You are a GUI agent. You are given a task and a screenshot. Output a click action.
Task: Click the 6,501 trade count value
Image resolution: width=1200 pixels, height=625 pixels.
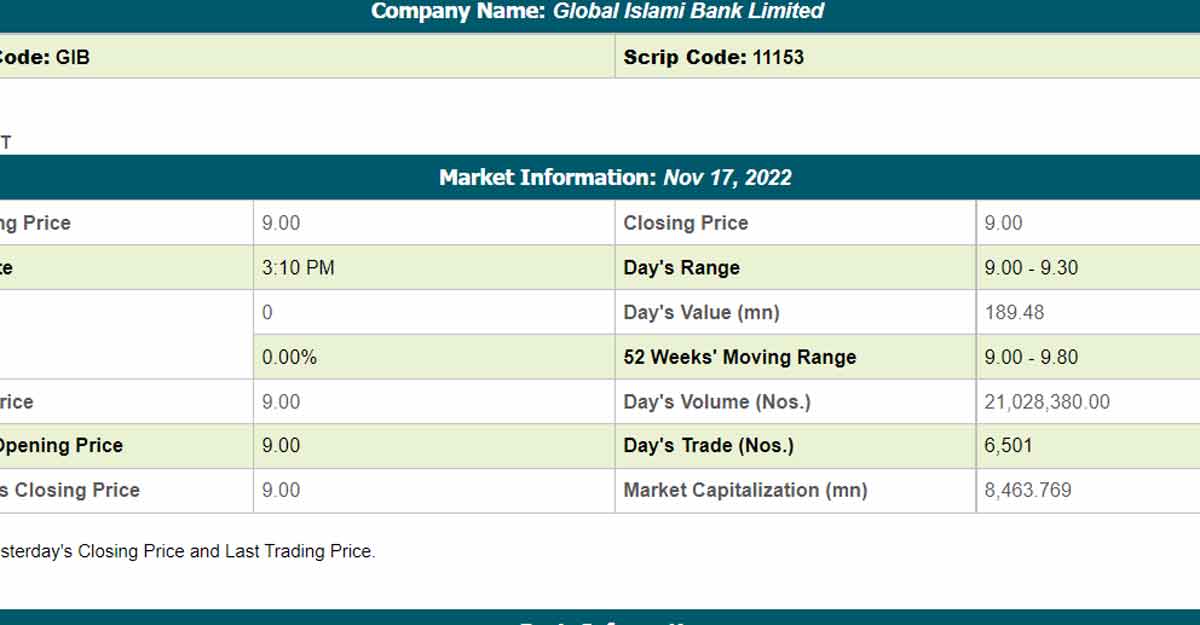(1008, 446)
